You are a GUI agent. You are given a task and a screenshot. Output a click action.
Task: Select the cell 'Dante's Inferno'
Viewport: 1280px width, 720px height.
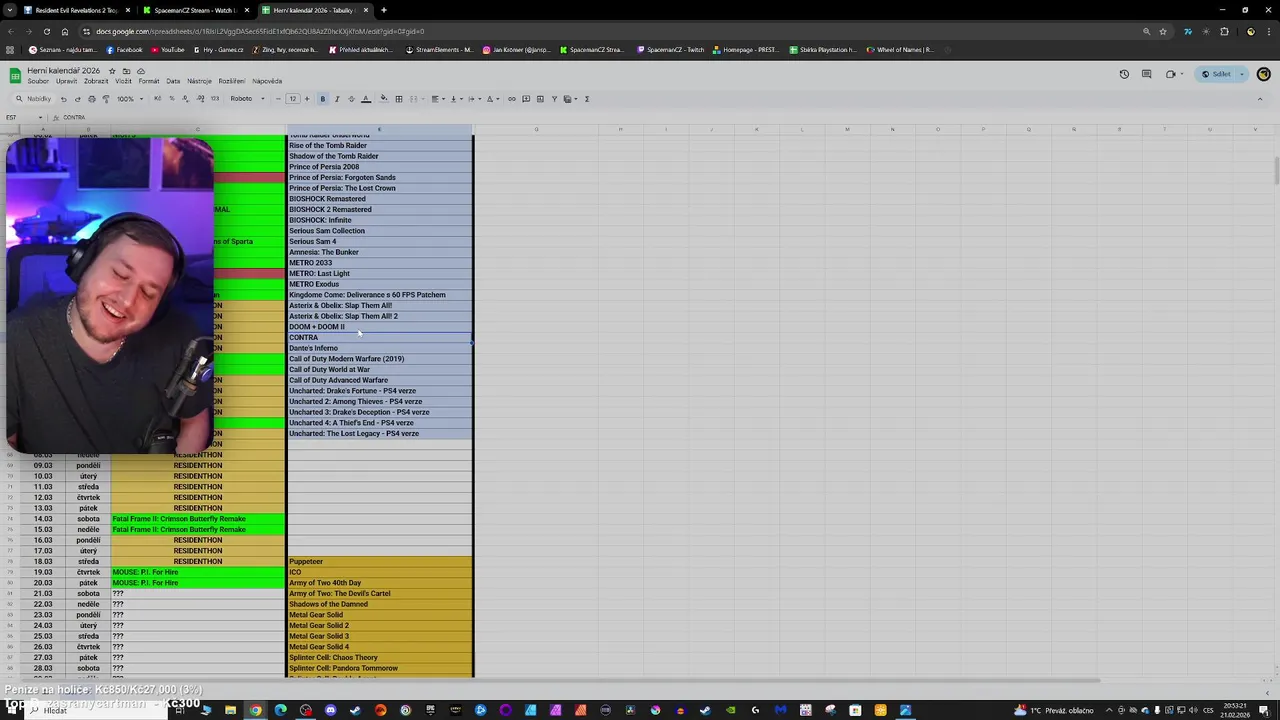[x=380, y=348]
